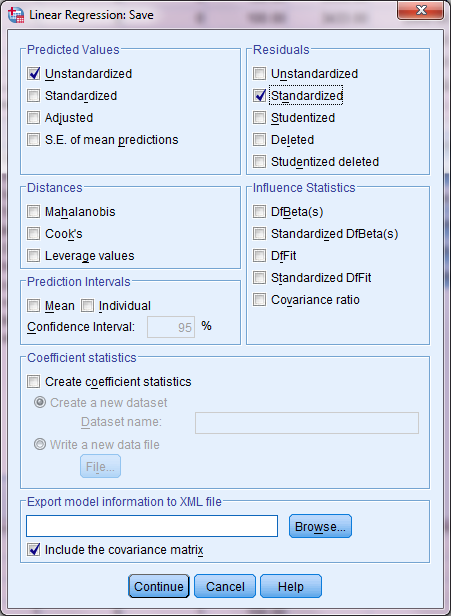Screen dimensions: 451x616
Task: Enable Standardized DfBeta(s) checkbox
Action: click(x=259, y=234)
